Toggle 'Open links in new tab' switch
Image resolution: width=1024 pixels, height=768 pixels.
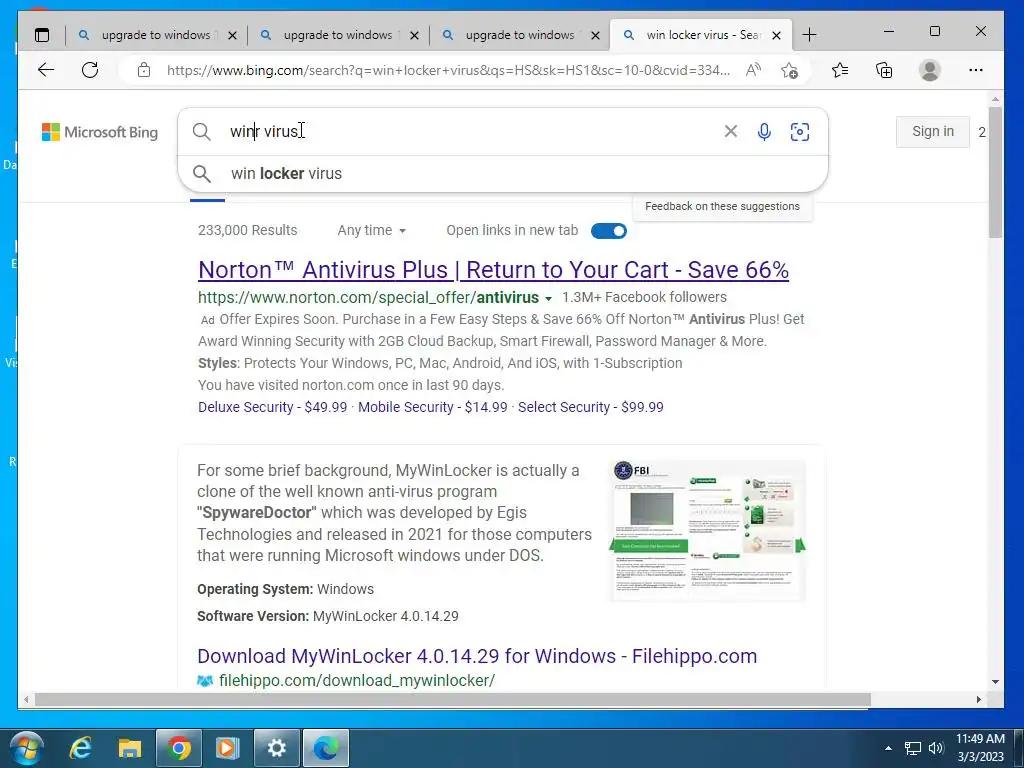click(x=609, y=231)
